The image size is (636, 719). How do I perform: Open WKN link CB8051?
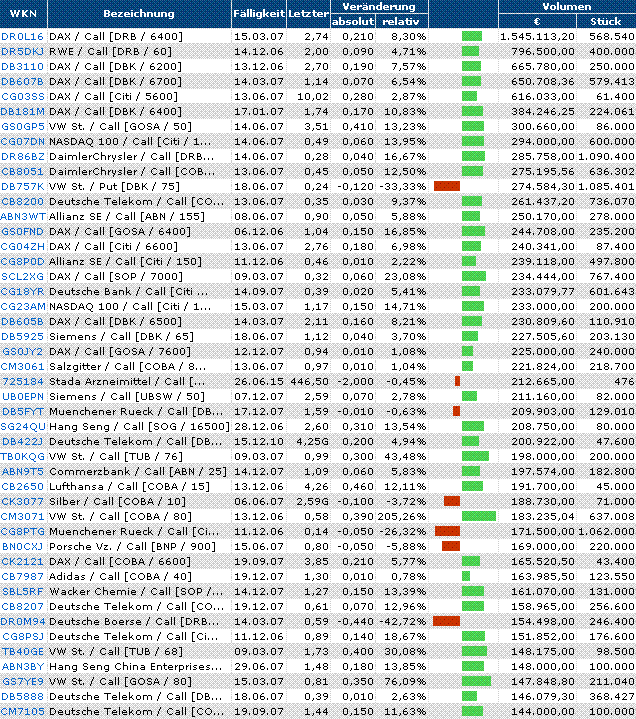pos(22,171)
